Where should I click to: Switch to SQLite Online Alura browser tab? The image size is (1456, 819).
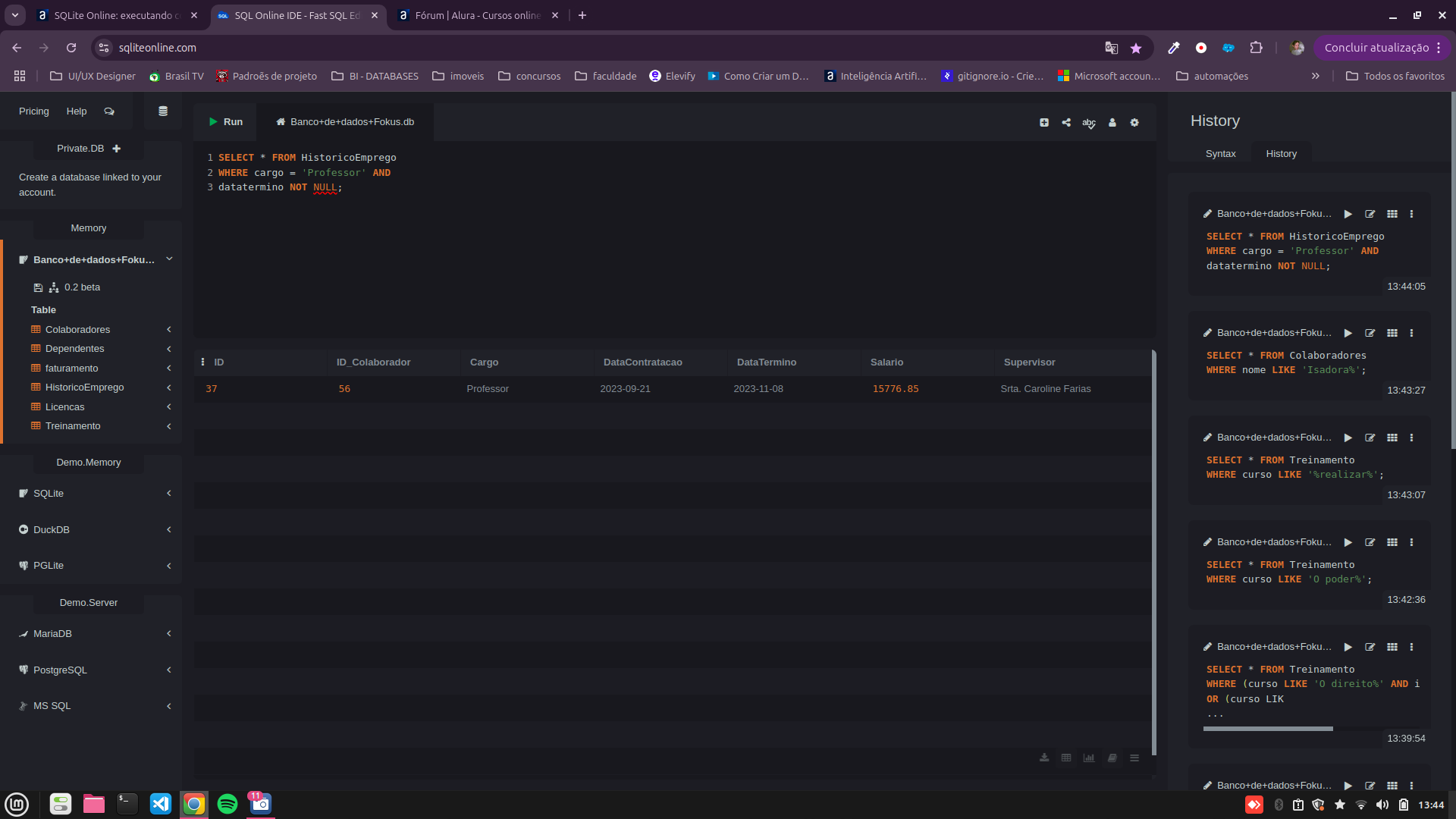(118, 15)
